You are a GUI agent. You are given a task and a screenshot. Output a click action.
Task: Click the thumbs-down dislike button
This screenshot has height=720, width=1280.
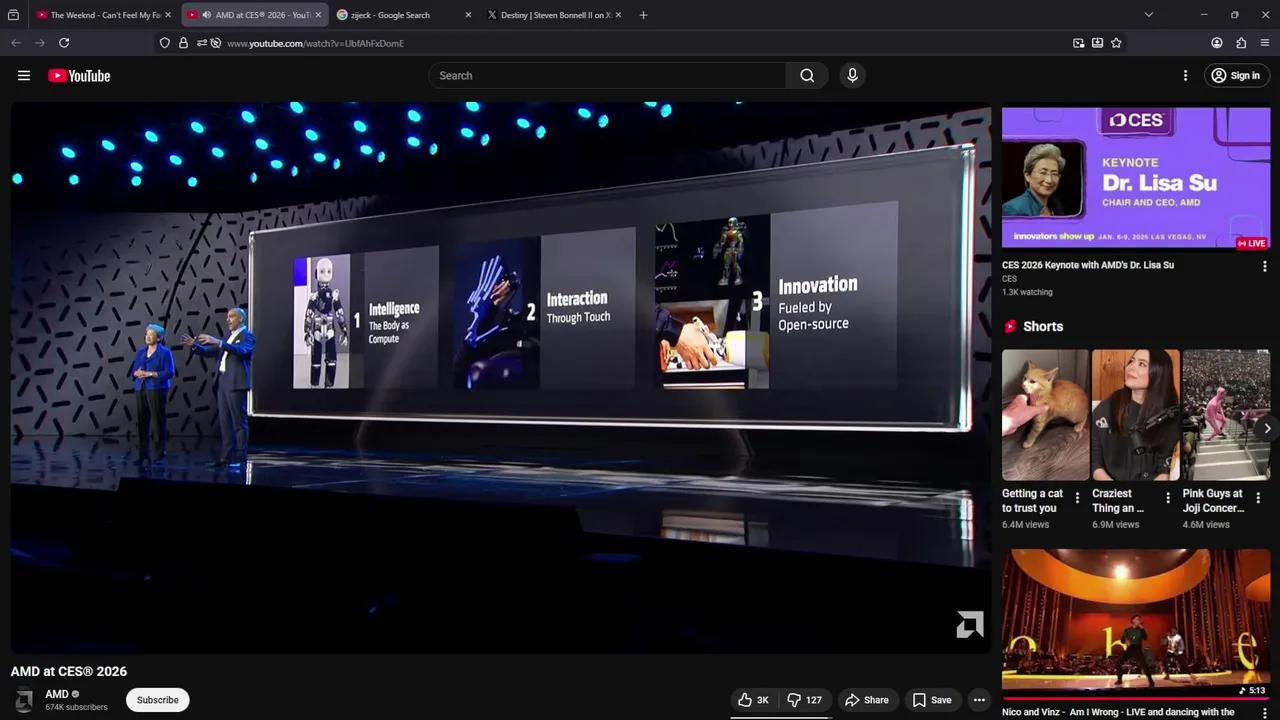[805, 700]
